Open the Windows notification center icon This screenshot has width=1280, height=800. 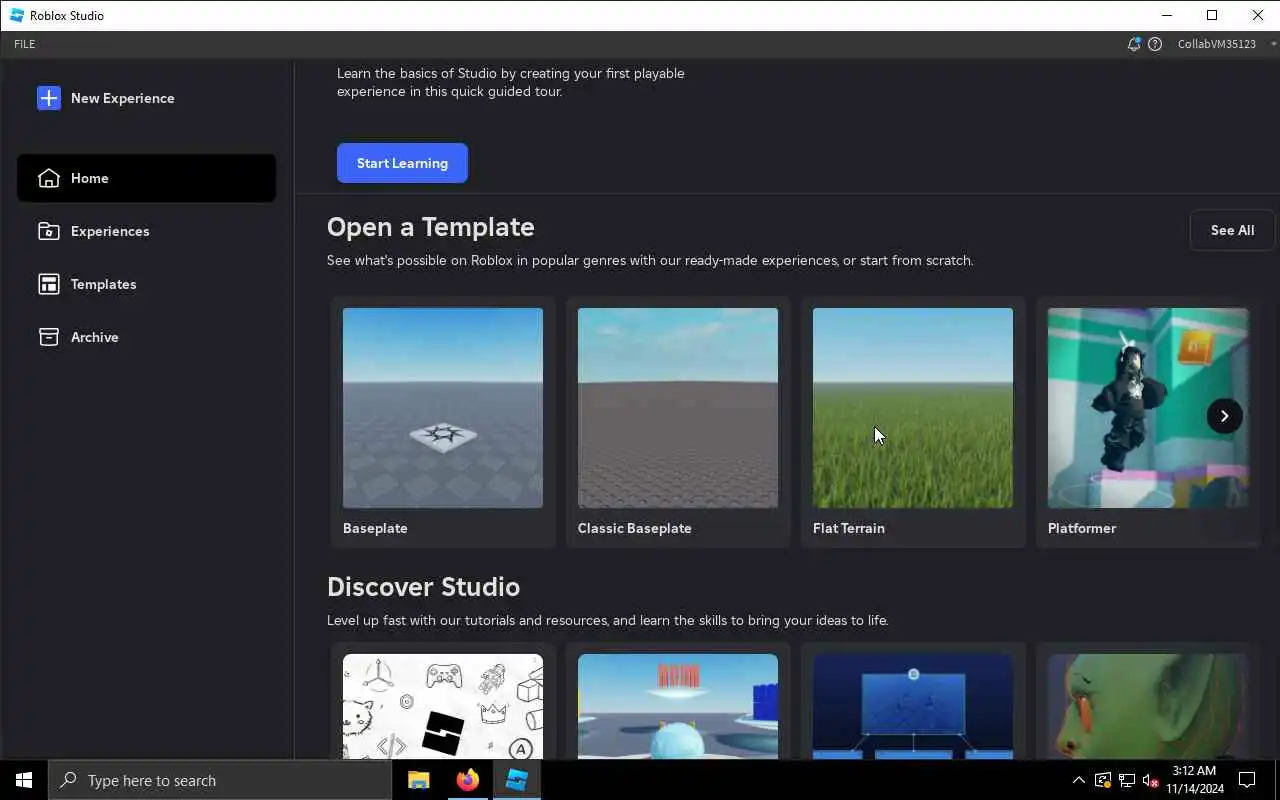pos(1247,780)
